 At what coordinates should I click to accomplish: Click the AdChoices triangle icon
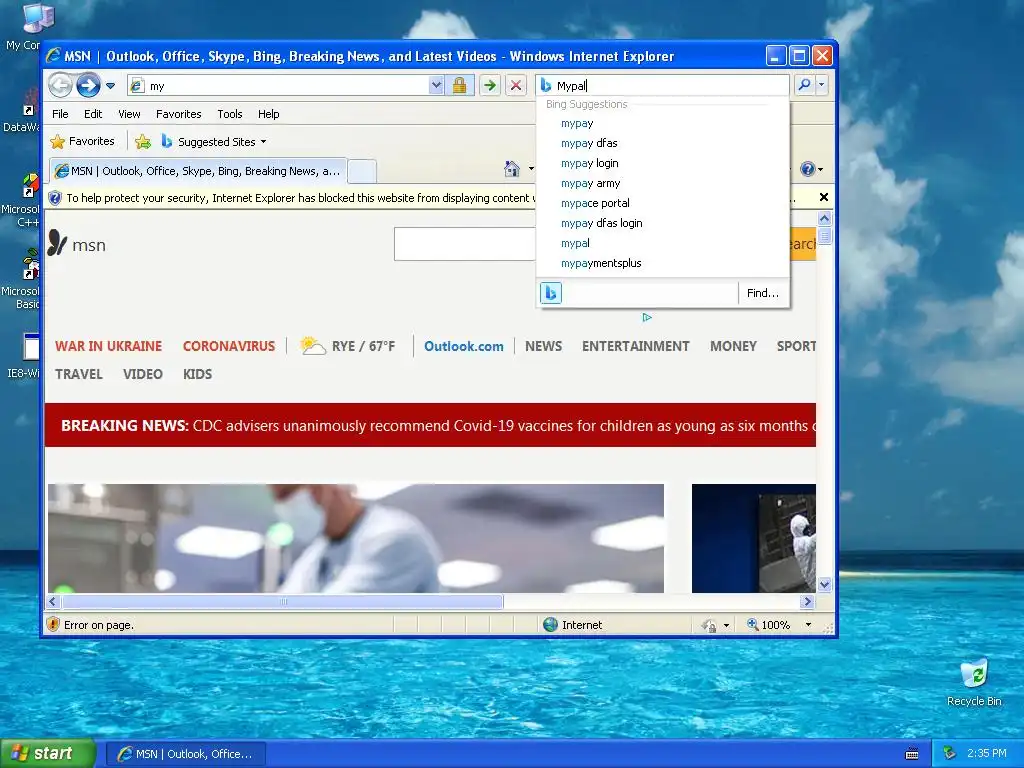[x=647, y=317]
